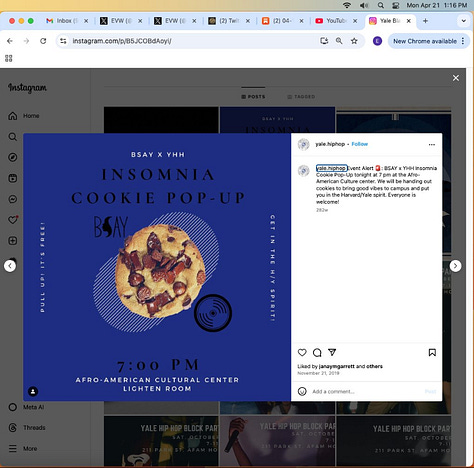
Task: Click New Chrome available button
Action: pos(425,41)
